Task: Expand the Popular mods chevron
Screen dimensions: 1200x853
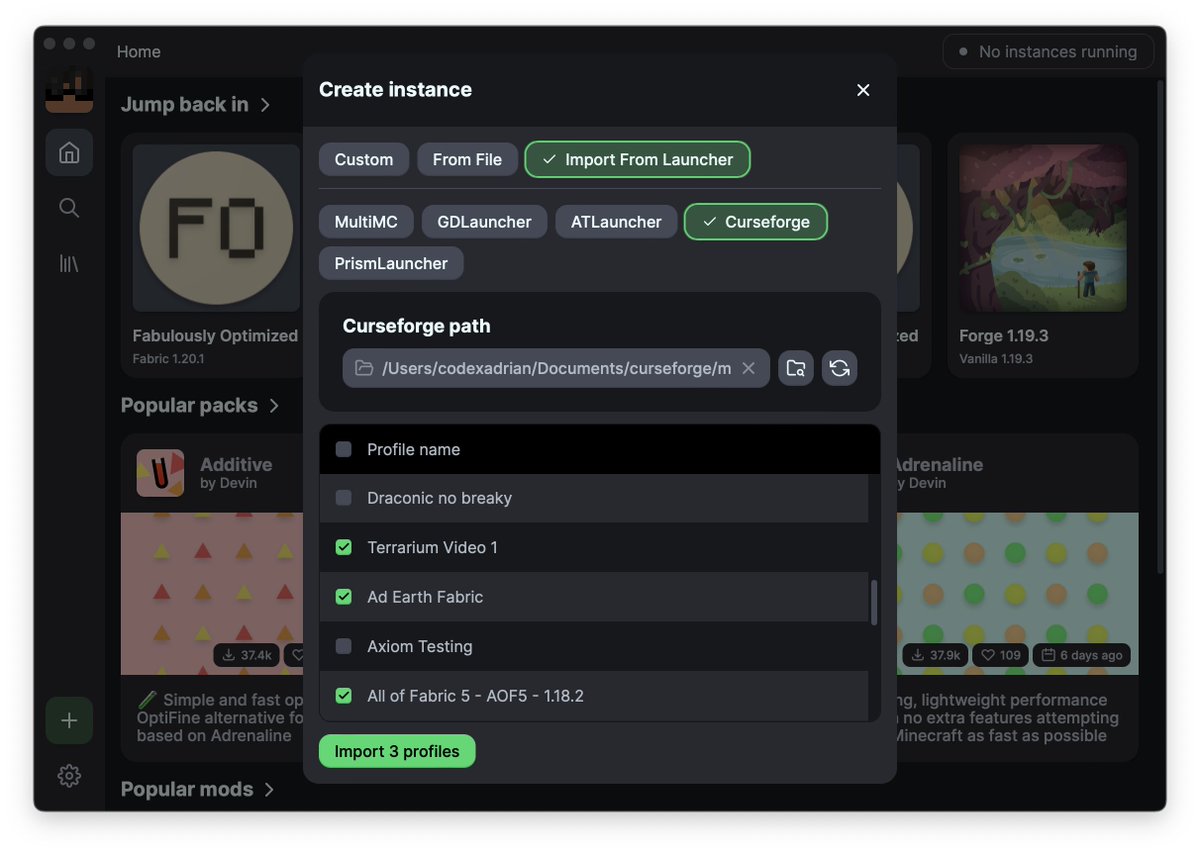Action: 269,790
